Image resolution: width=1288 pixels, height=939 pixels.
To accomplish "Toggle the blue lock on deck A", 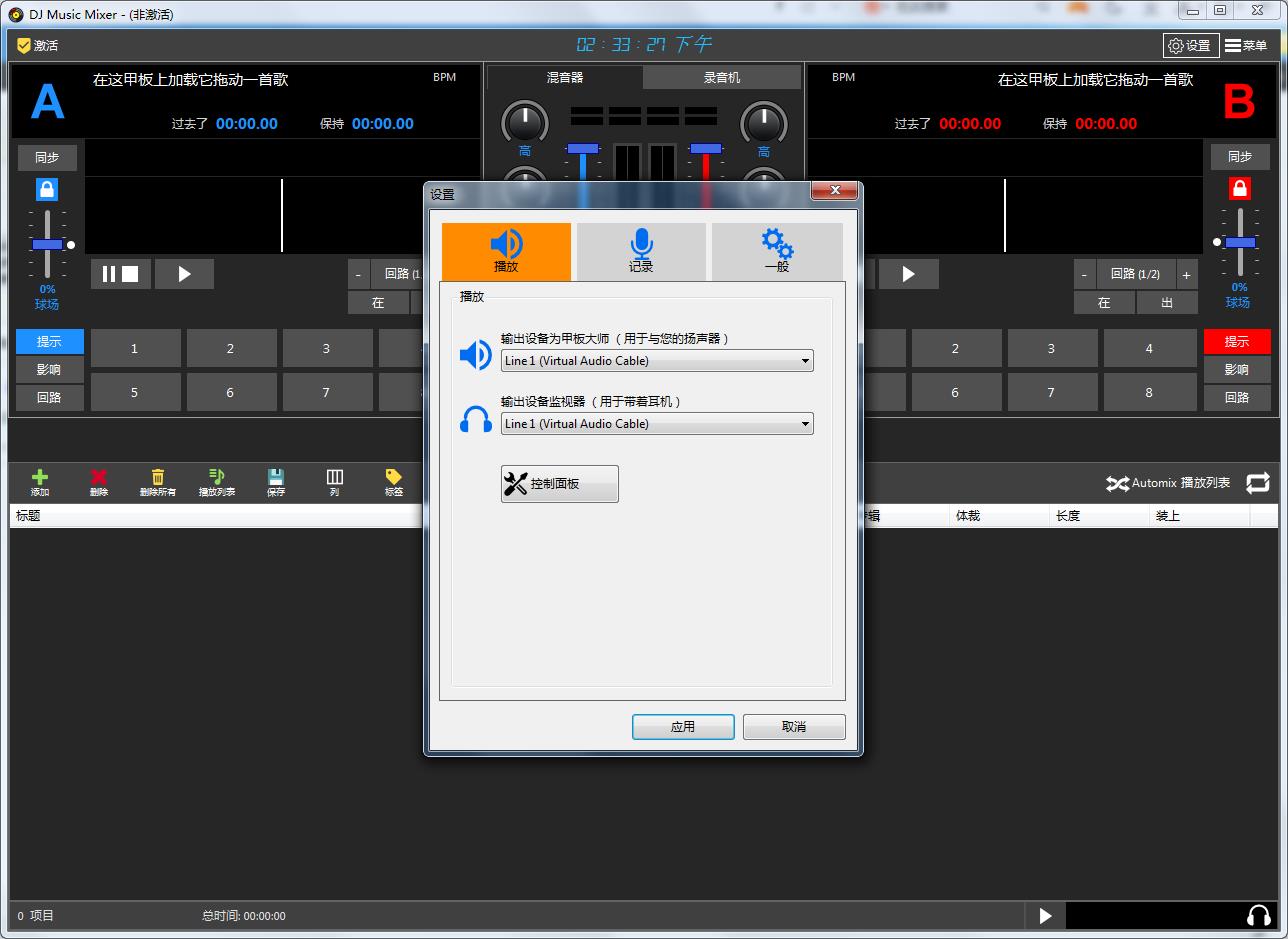I will click(x=47, y=189).
